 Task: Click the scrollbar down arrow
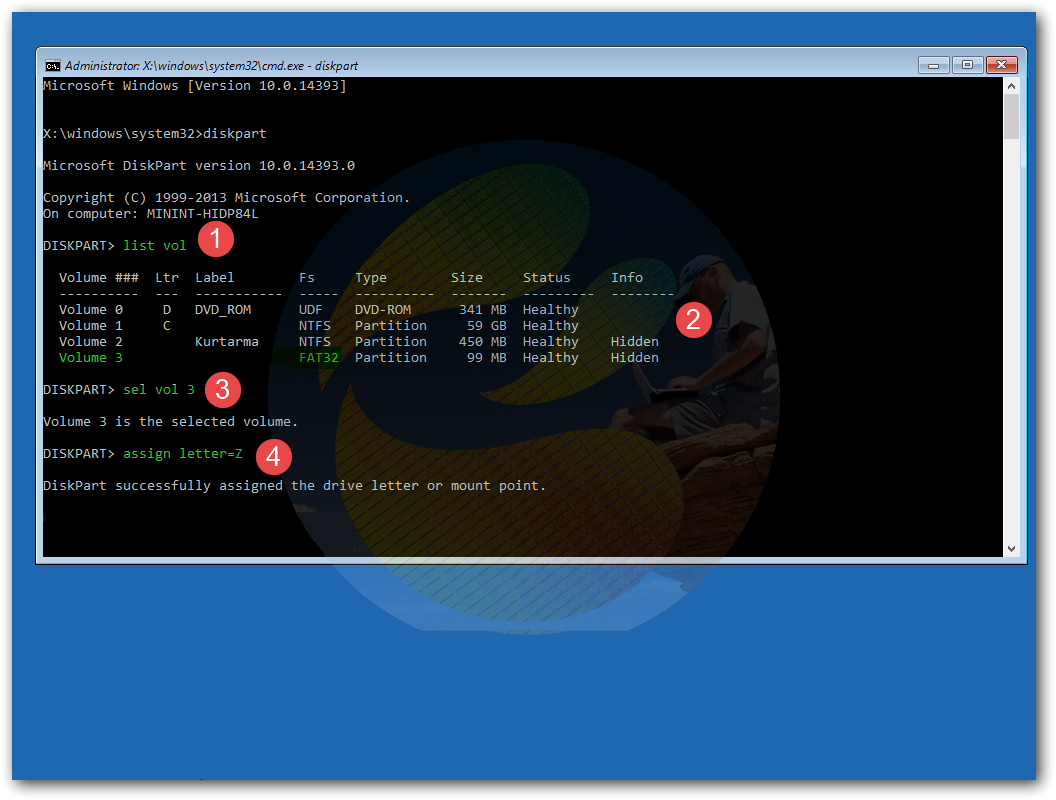point(1011,549)
